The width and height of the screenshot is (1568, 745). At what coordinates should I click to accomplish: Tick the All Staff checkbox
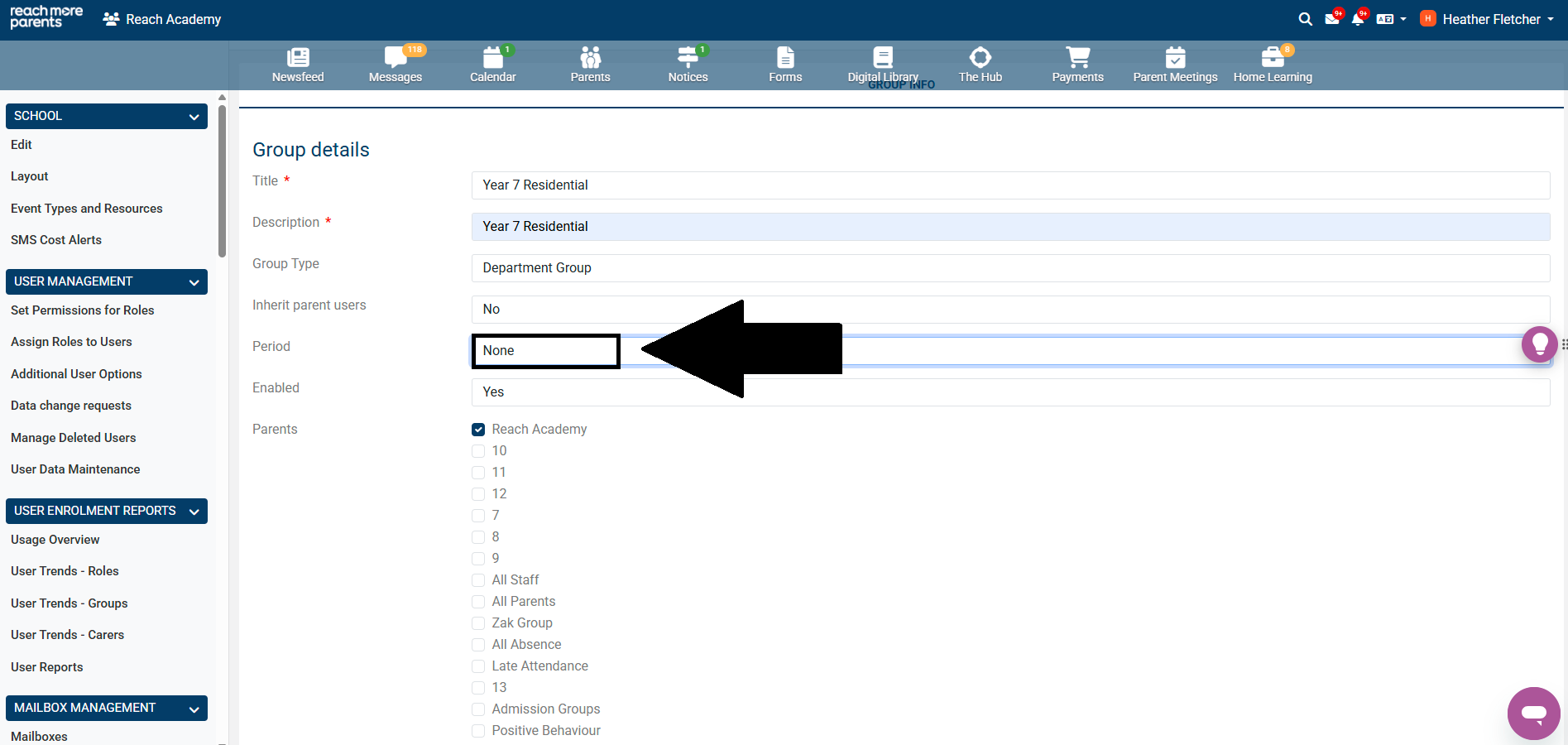coord(478,580)
